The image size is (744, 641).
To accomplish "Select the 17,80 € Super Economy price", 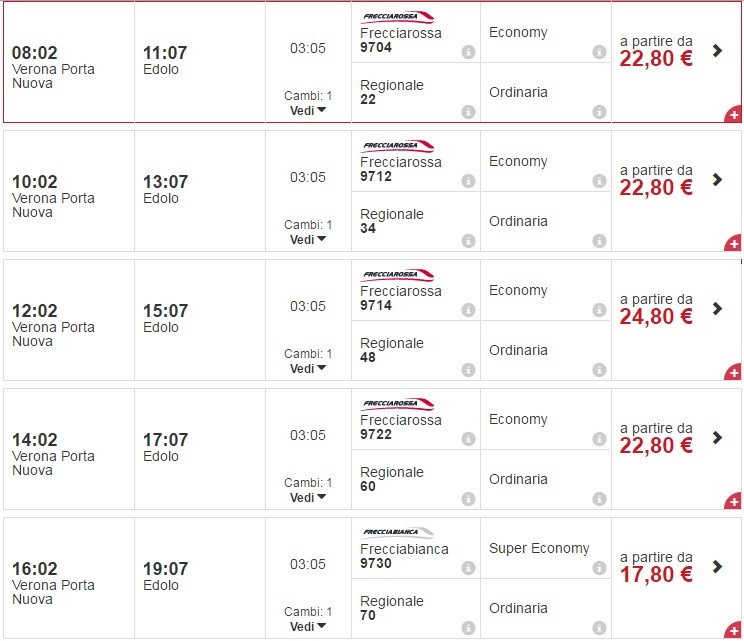I will click(x=656, y=574).
